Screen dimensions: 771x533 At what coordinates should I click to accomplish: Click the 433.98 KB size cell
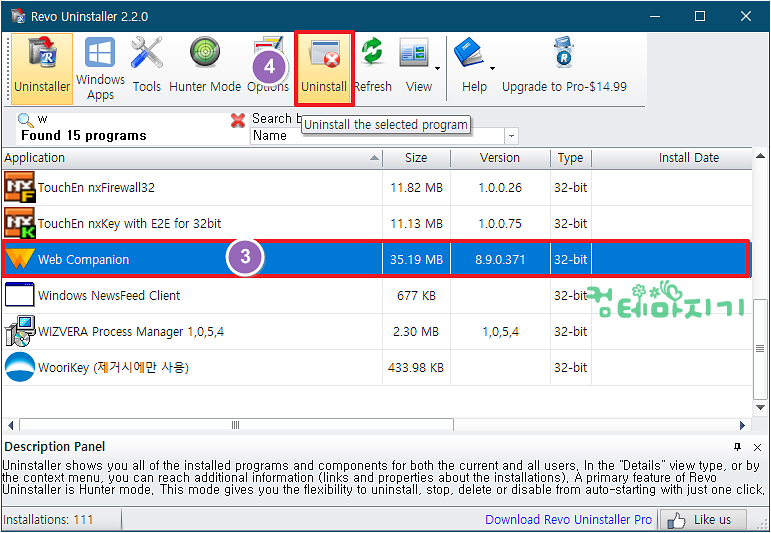(416, 368)
